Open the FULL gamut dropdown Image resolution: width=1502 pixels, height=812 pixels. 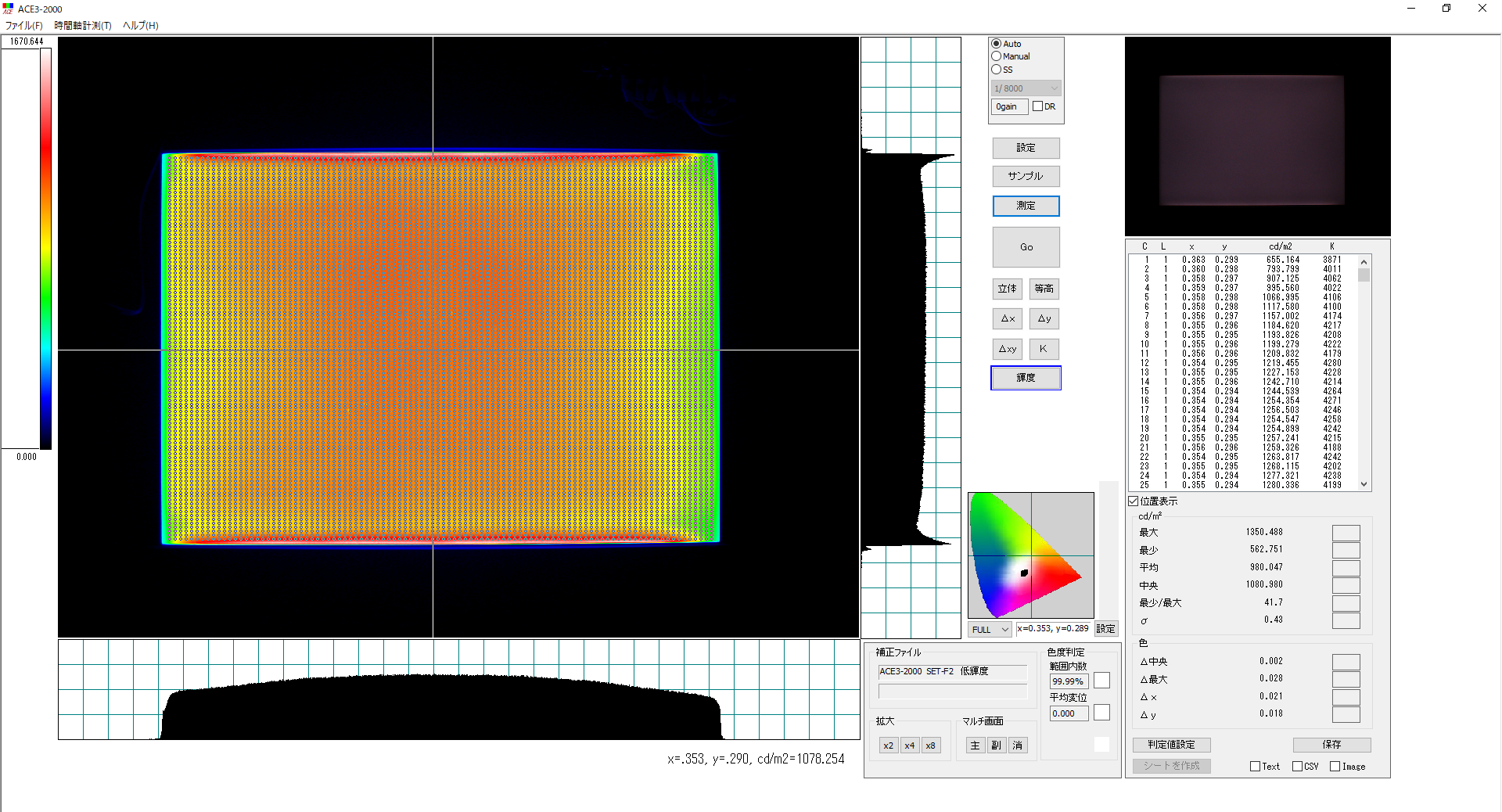tap(990, 630)
